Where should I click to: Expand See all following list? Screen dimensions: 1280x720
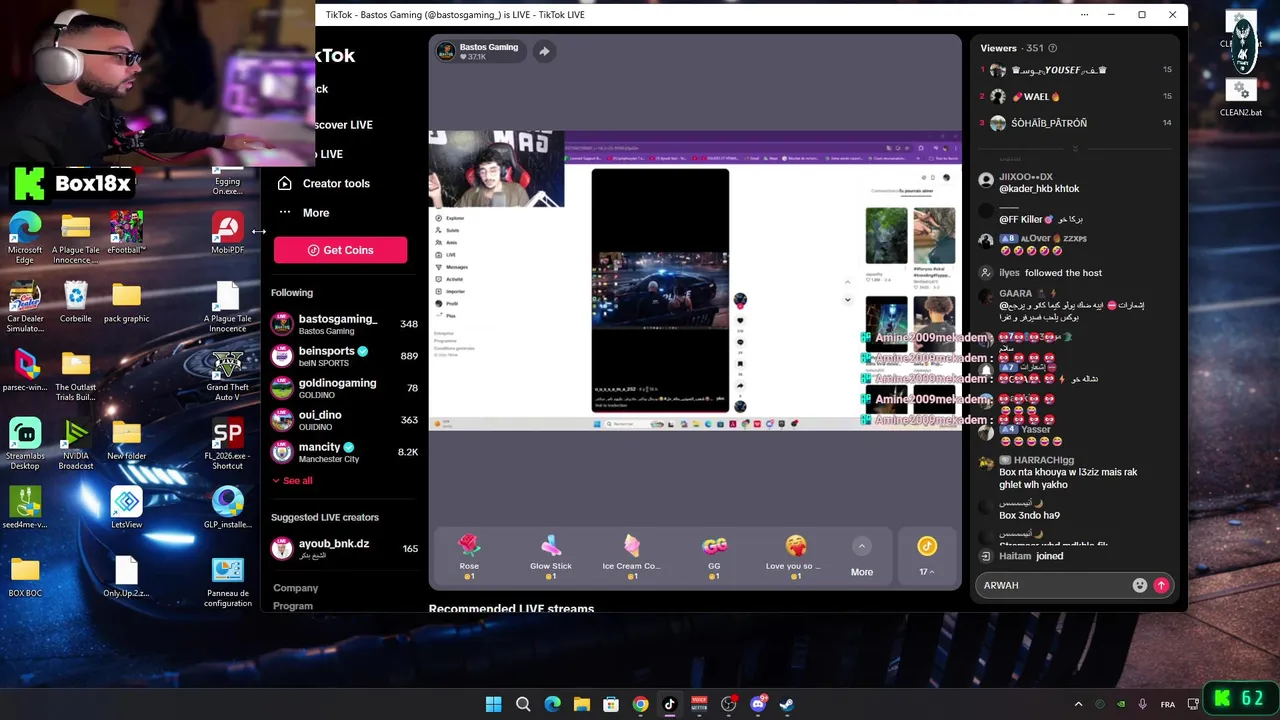[292, 481]
